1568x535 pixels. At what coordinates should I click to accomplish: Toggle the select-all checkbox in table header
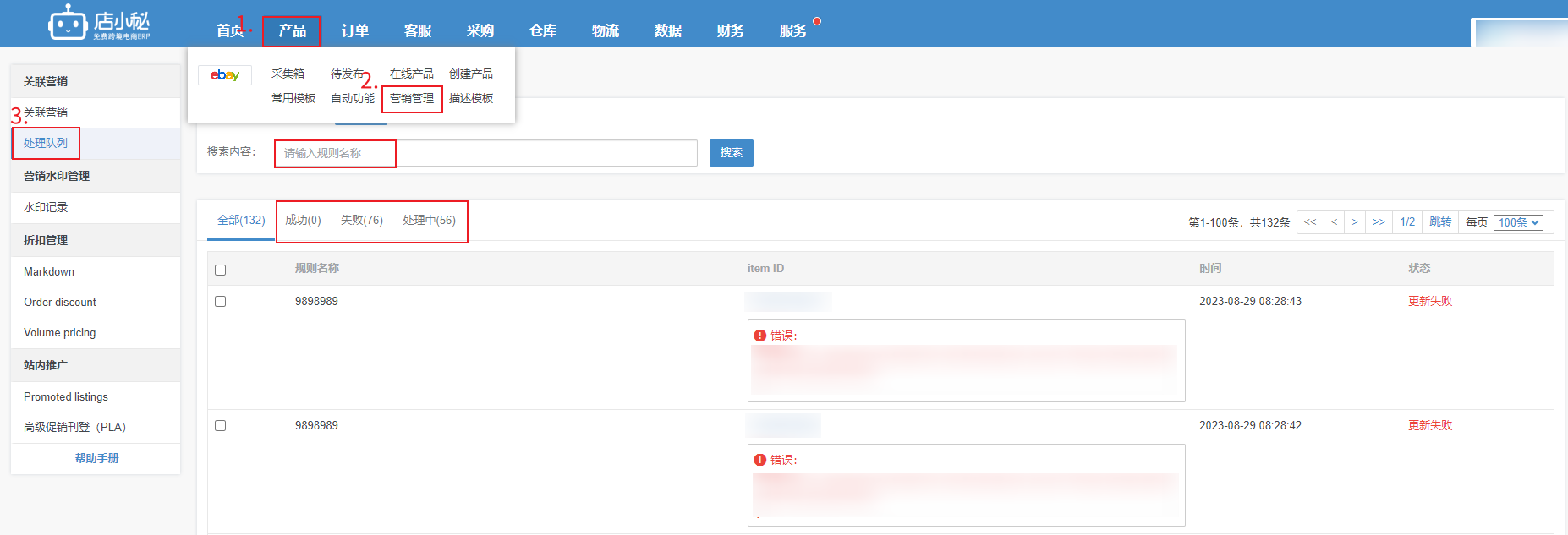pos(221,270)
